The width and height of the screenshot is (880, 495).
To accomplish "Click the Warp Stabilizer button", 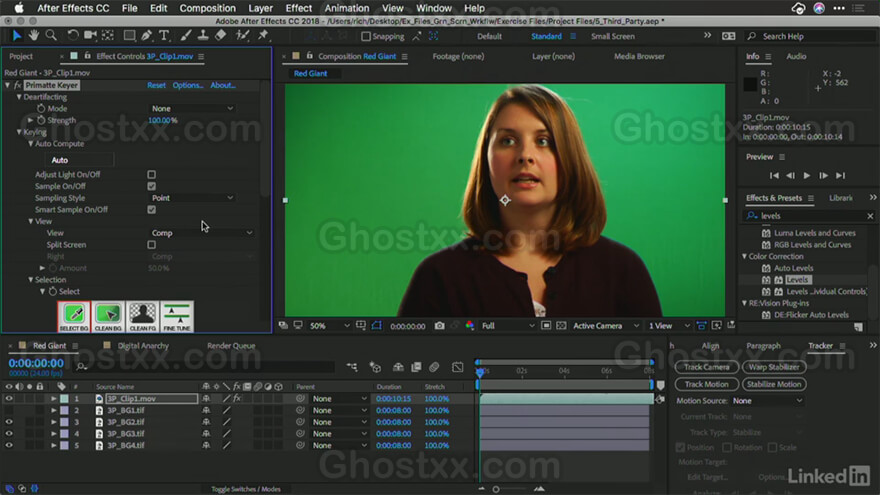I will tap(774, 367).
